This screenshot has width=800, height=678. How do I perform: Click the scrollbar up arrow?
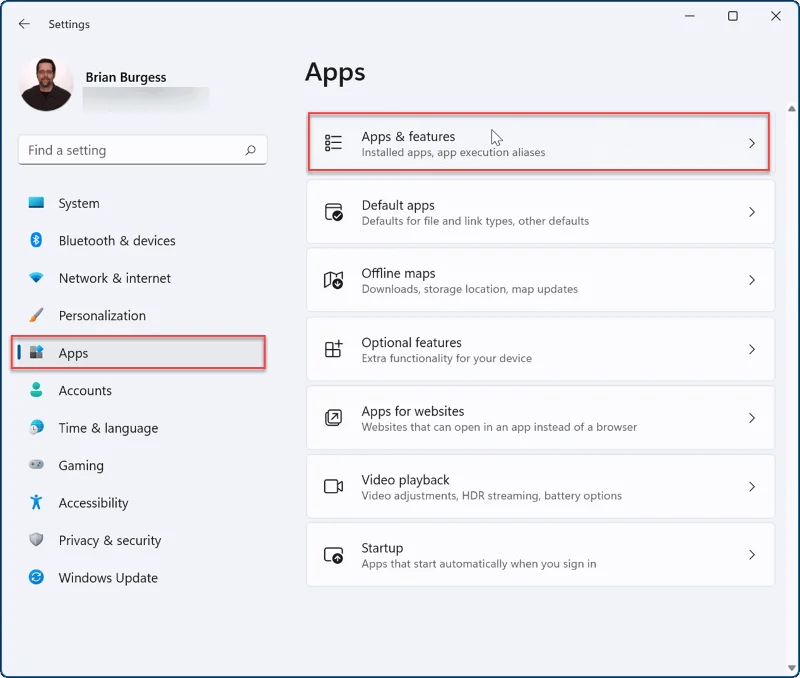[x=791, y=109]
